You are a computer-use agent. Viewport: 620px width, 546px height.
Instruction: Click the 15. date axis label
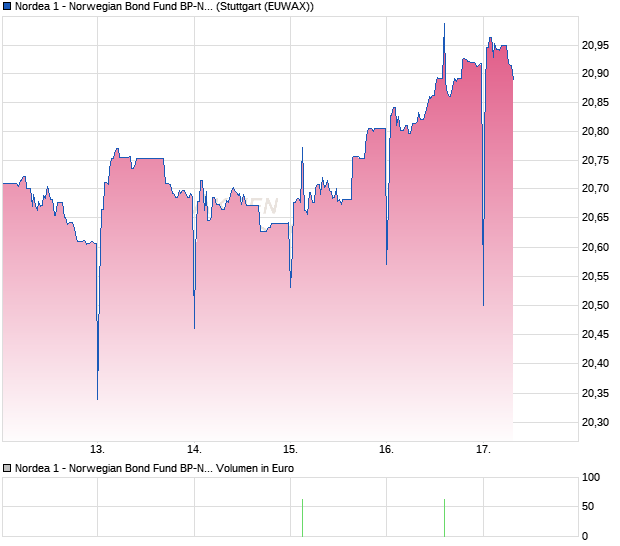coord(290,450)
